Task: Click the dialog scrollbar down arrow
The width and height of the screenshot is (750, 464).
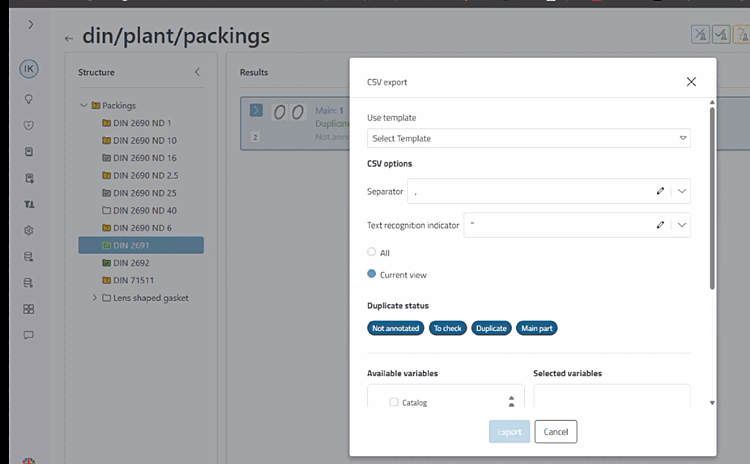Action: tap(712, 403)
